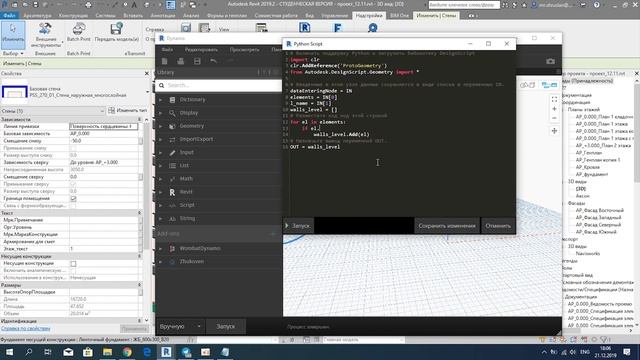Open Файл menu in Dynamo window
This screenshot has height=360, width=640.
167,50
